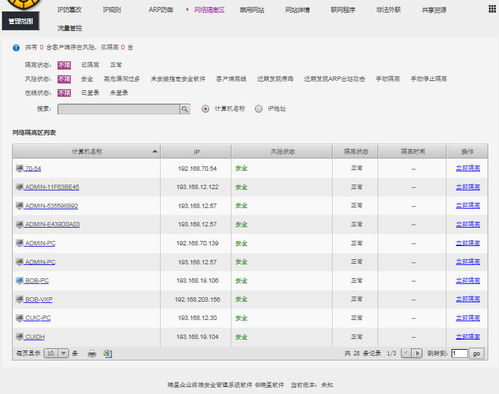Sort by the 计算机名称 column arrow
Viewport: 499px width, 394px height.
pyautogui.click(x=155, y=151)
